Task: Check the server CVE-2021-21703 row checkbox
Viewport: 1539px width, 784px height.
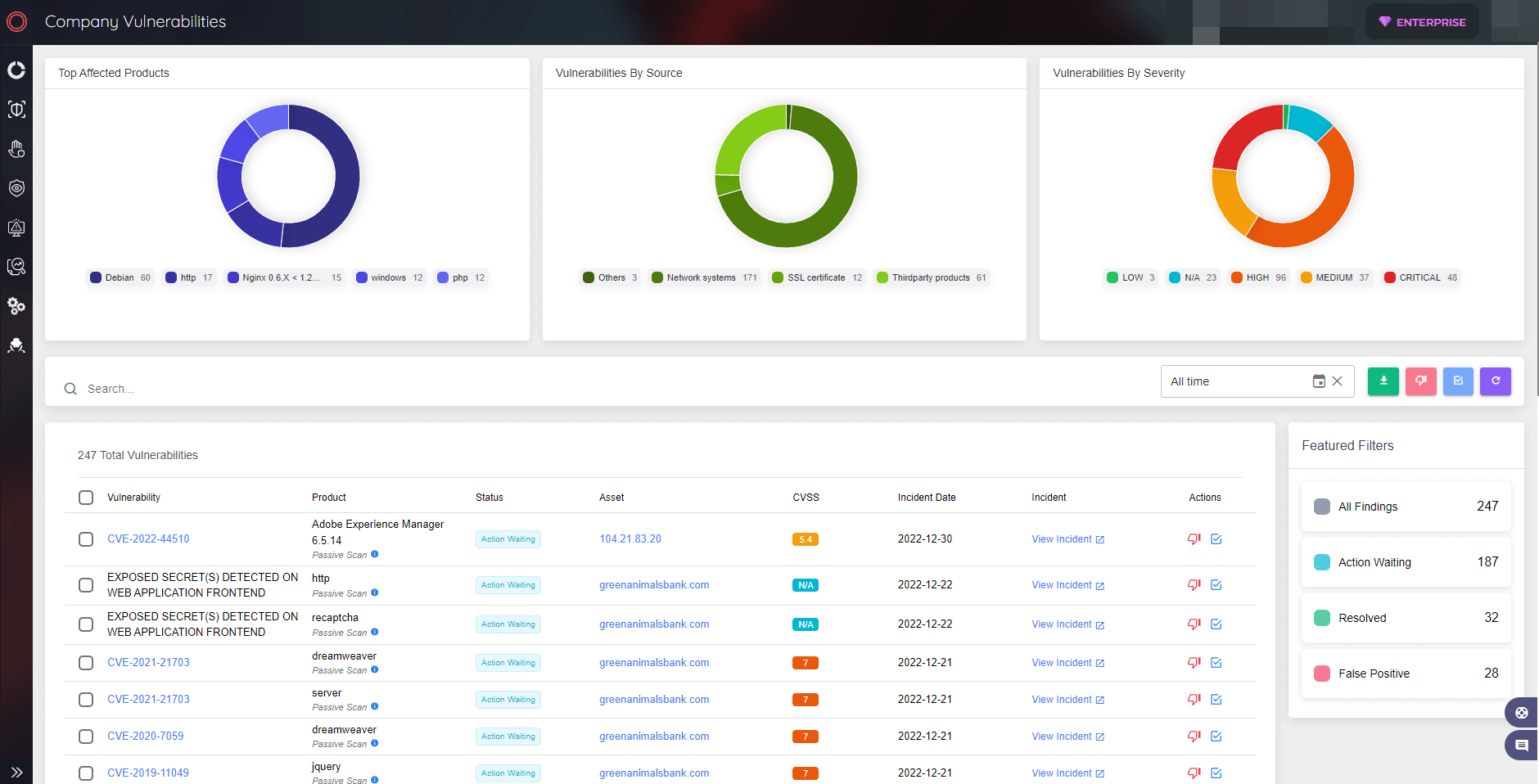Action: tap(86, 700)
